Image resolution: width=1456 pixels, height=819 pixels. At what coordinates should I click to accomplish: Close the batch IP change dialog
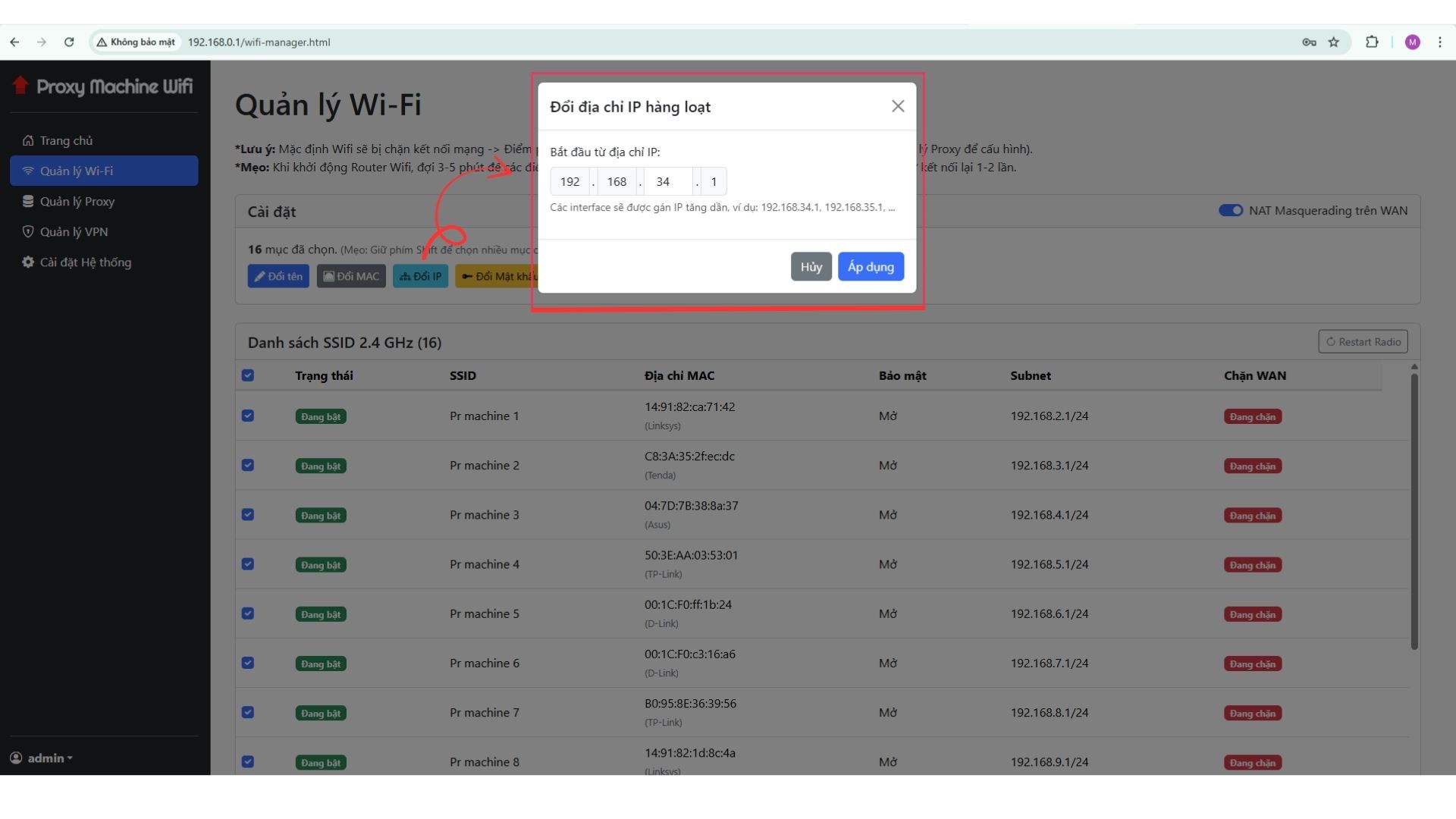898,106
